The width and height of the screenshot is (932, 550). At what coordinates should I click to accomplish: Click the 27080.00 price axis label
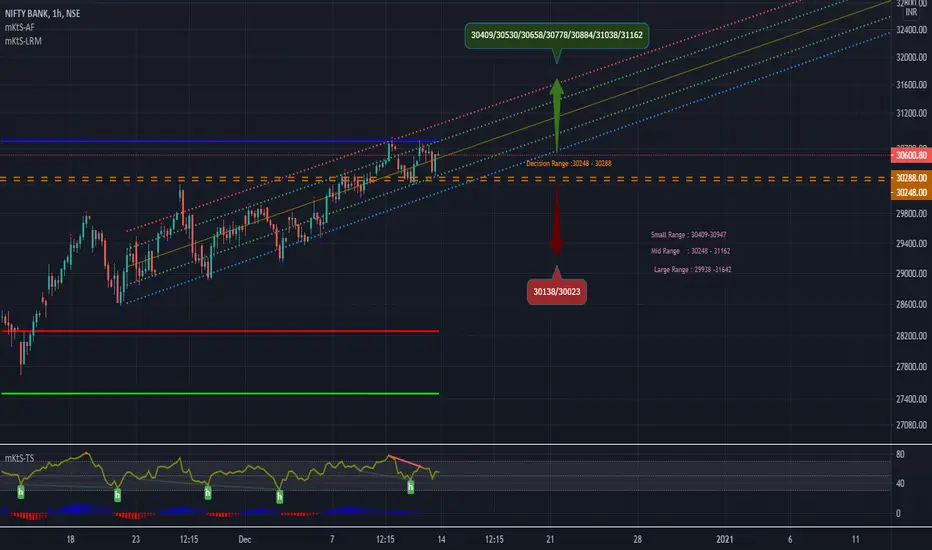[x=911, y=425]
